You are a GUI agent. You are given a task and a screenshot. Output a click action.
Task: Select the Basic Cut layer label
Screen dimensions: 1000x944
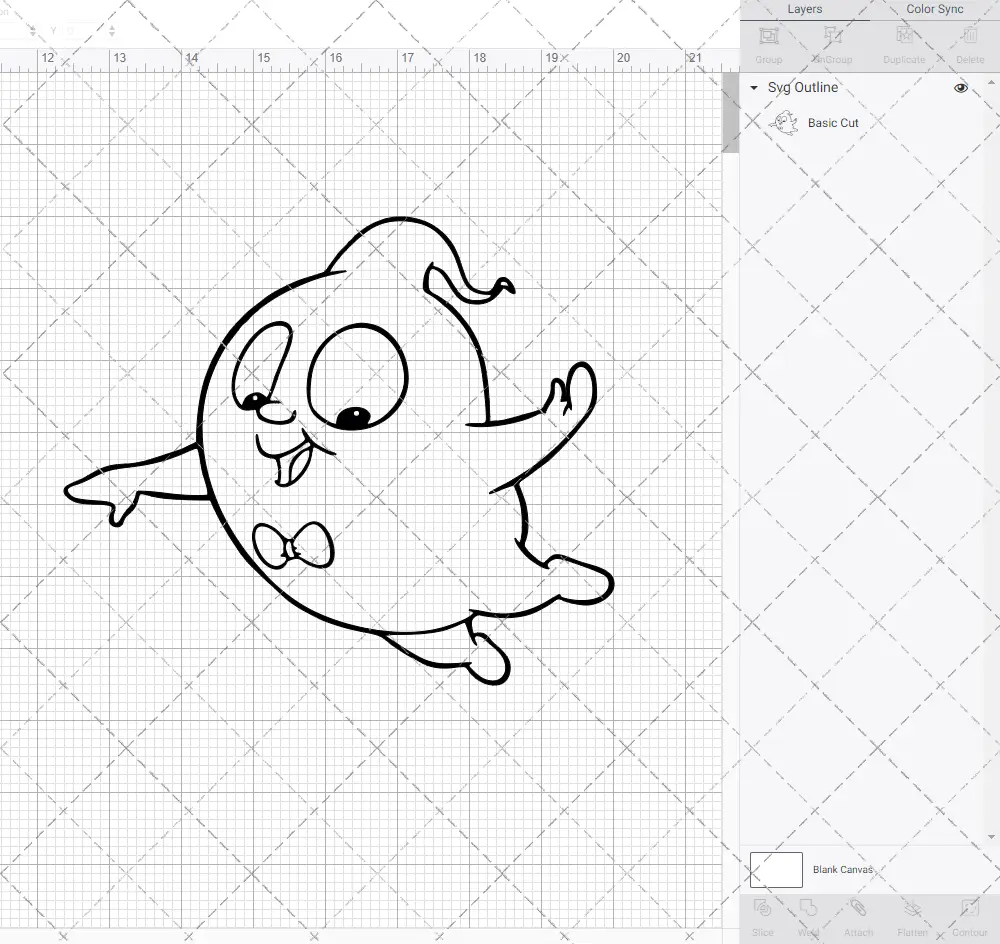[833, 123]
